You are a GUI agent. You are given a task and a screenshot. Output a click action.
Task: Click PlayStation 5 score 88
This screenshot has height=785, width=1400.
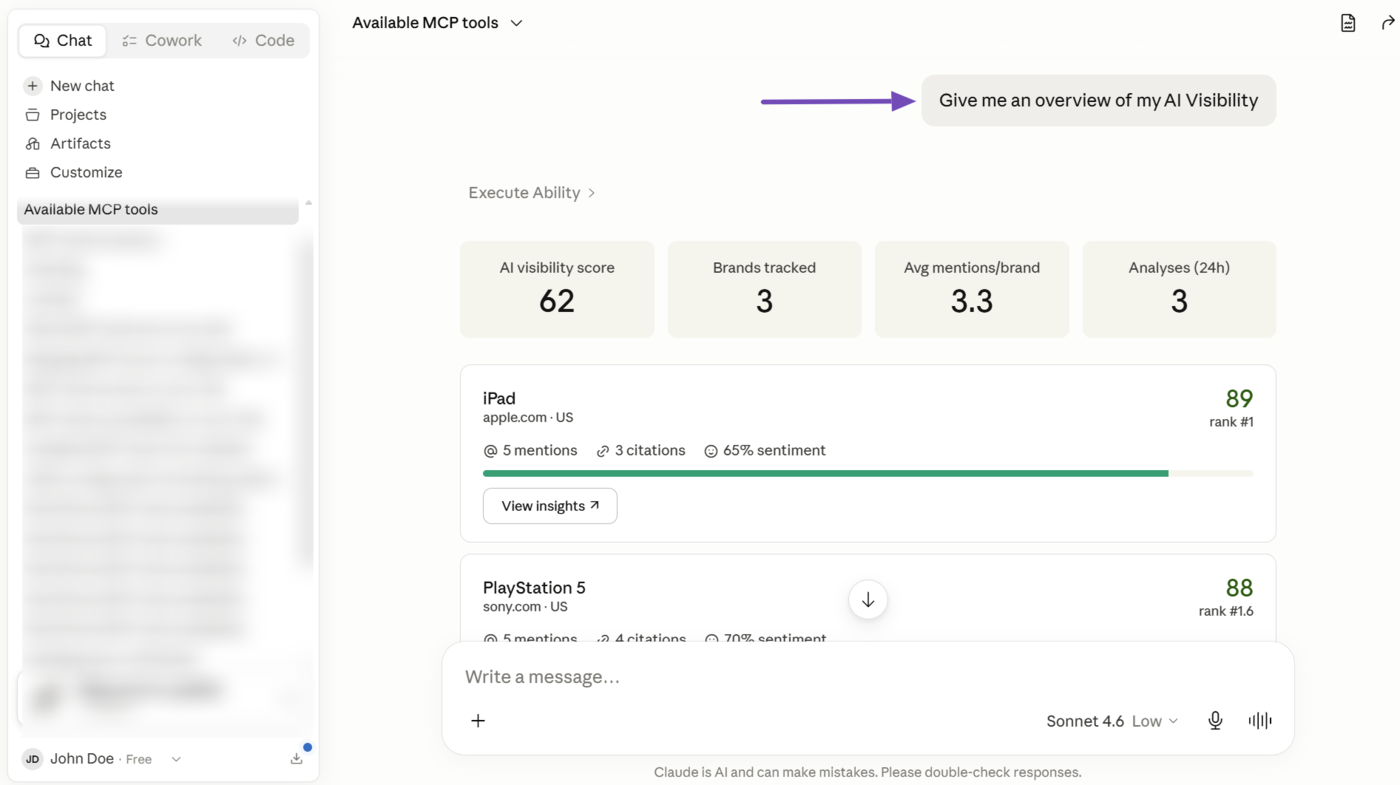coord(1239,588)
